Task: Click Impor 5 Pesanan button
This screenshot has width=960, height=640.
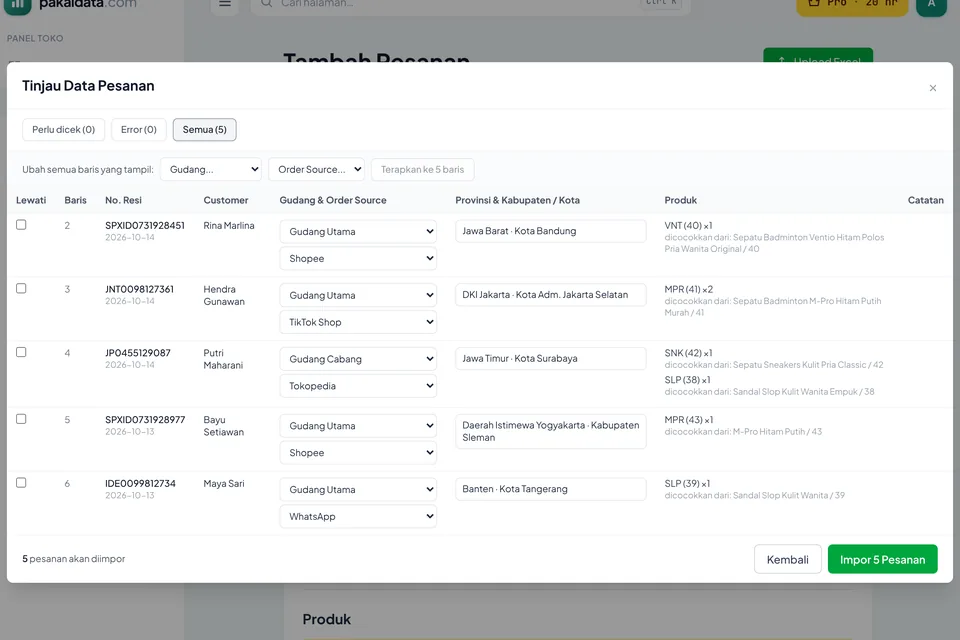Action: [882, 559]
